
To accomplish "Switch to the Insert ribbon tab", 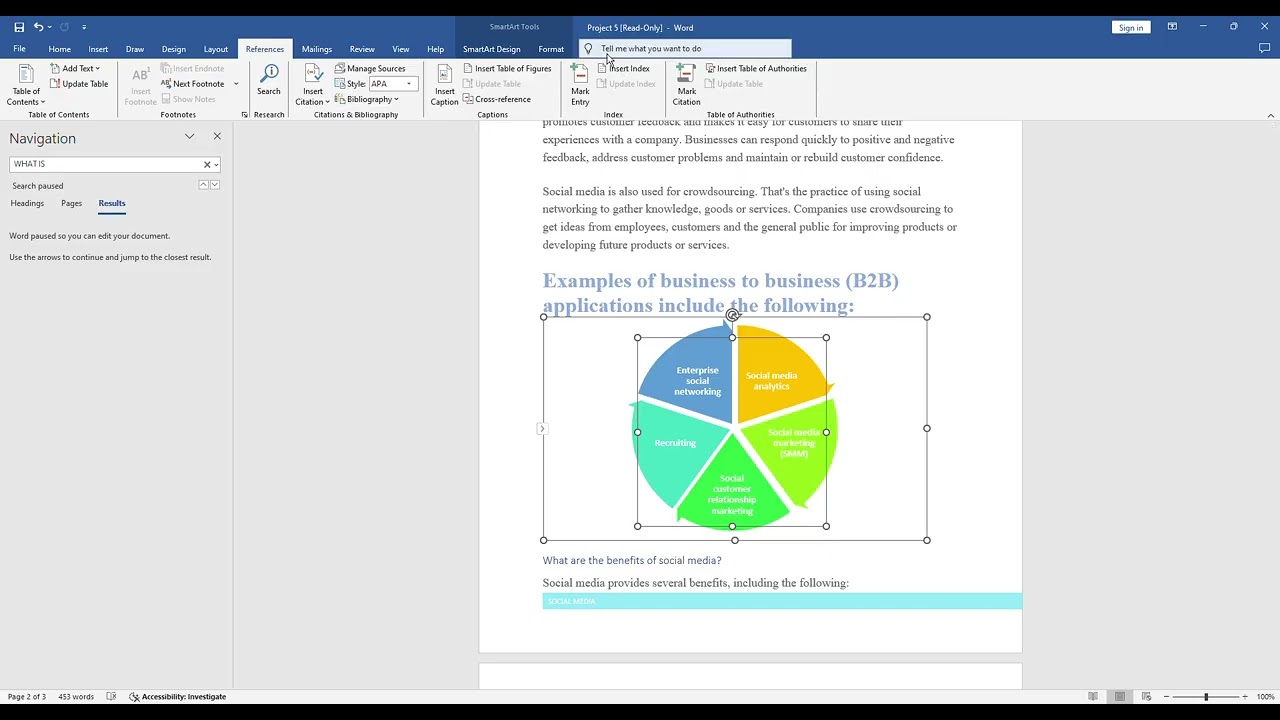I will click(x=98, y=49).
